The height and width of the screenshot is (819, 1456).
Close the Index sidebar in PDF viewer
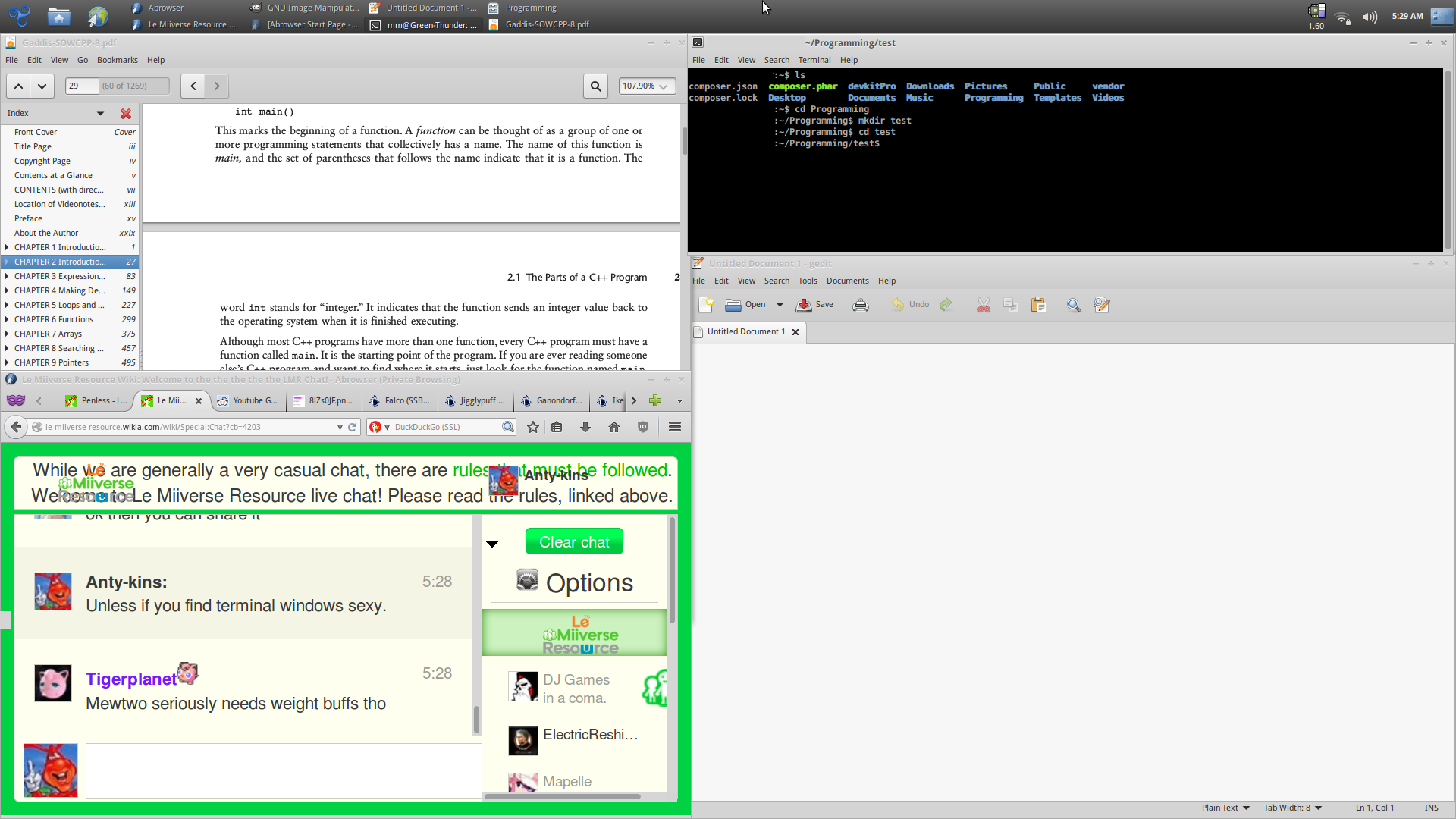click(x=126, y=114)
